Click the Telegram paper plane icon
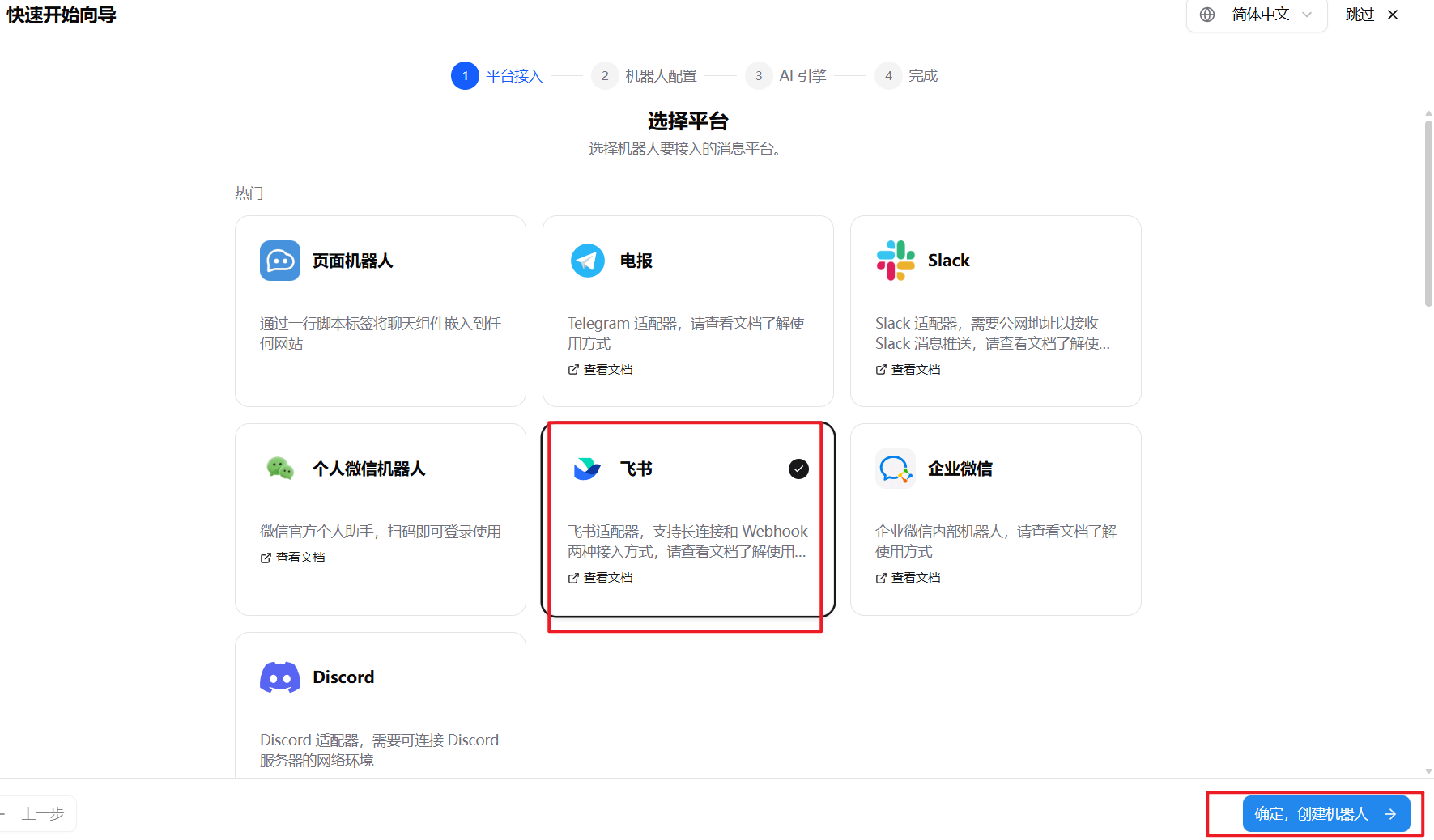 point(588,261)
